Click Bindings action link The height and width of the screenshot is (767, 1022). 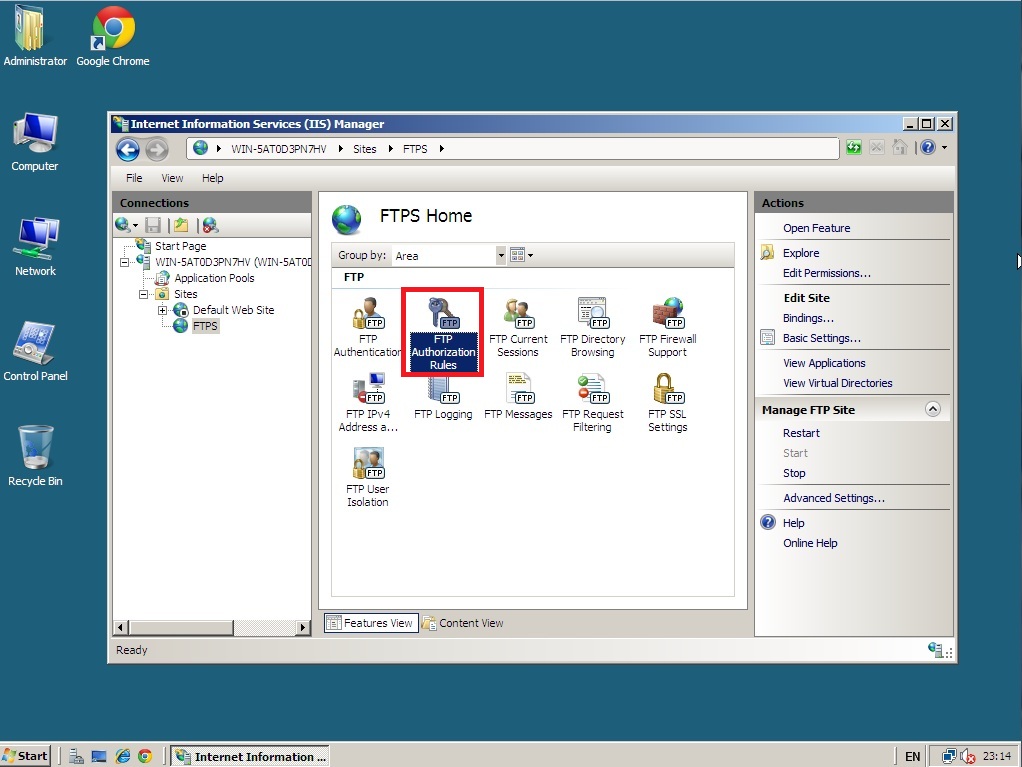pyautogui.click(x=808, y=318)
